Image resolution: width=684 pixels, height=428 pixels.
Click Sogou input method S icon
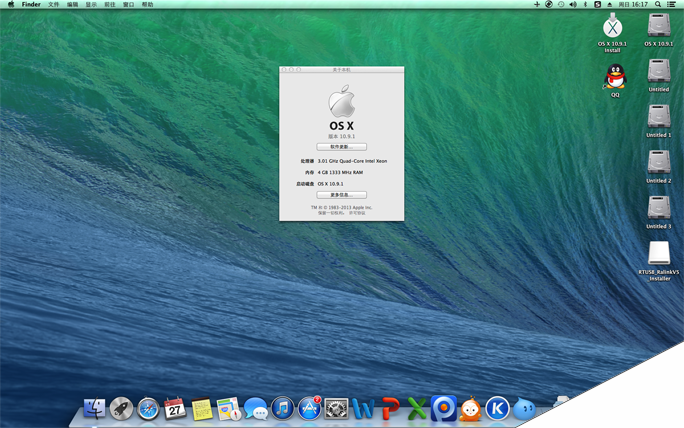point(598,4)
